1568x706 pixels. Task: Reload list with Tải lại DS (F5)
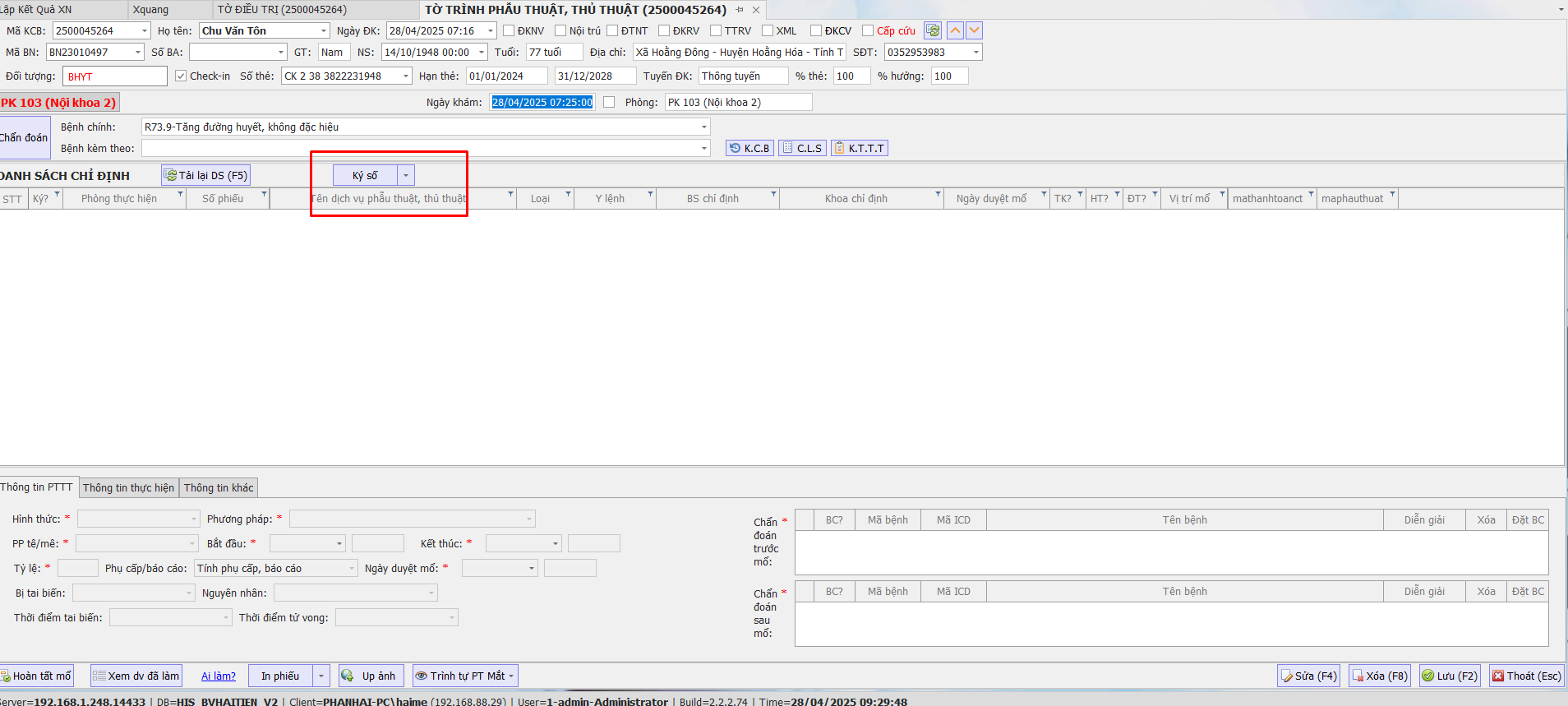[205, 175]
